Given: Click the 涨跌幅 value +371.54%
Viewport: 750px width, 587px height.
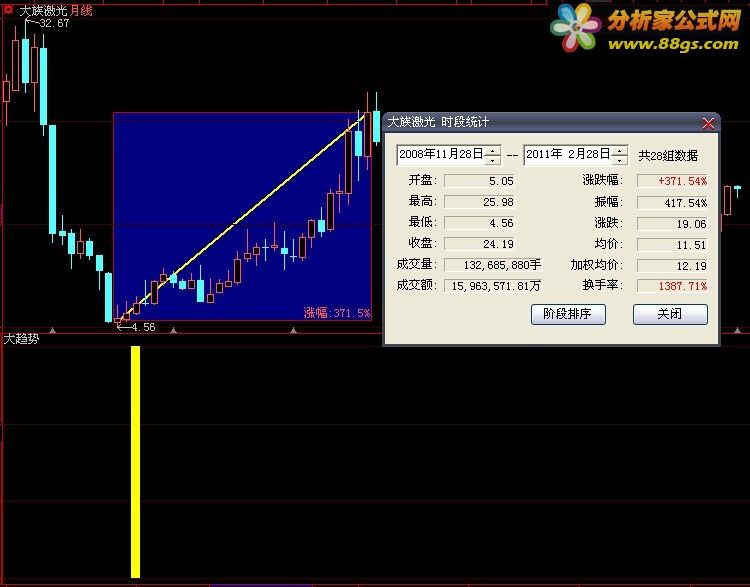Looking at the screenshot, I should click(672, 181).
